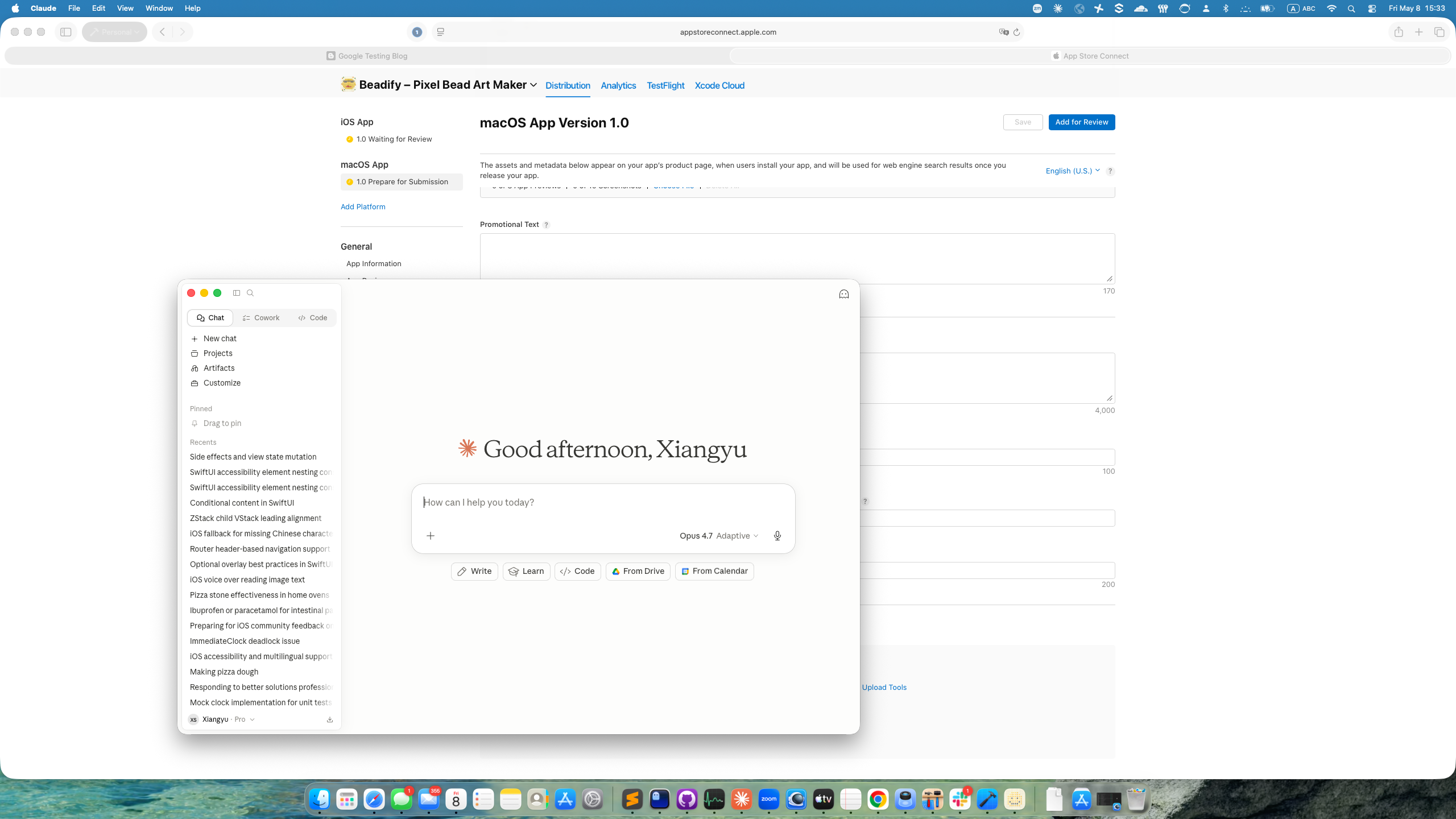Open the Edit menu in menu bar
The height and width of the screenshot is (819, 1456).
(x=98, y=9)
